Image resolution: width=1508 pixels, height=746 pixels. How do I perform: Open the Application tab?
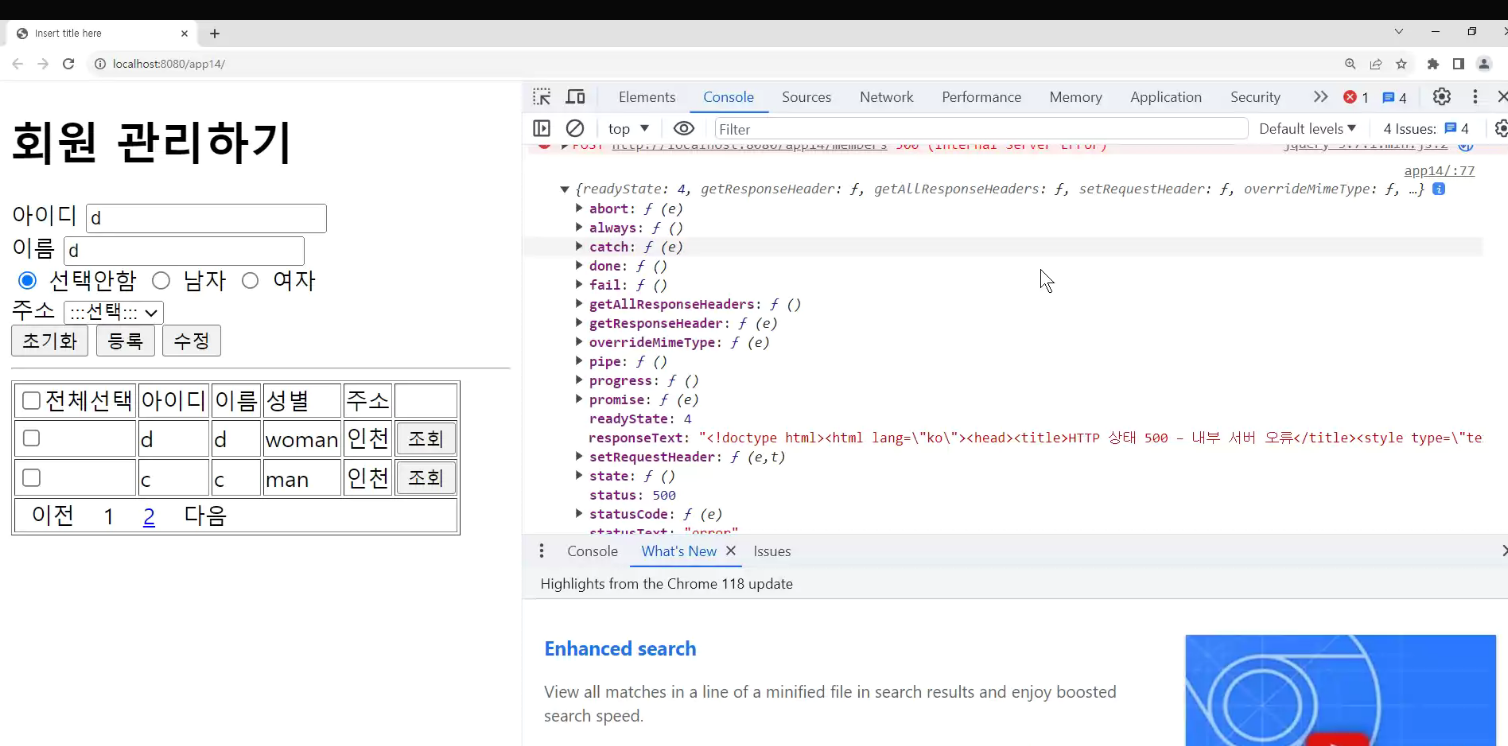click(1166, 97)
